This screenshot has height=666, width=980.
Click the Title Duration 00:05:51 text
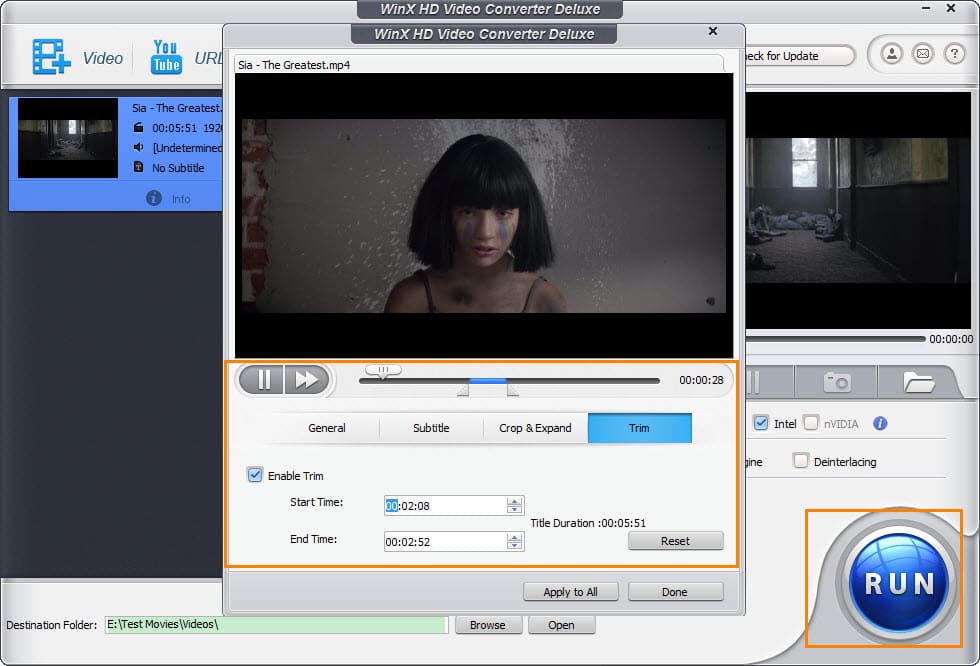pos(588,523)
